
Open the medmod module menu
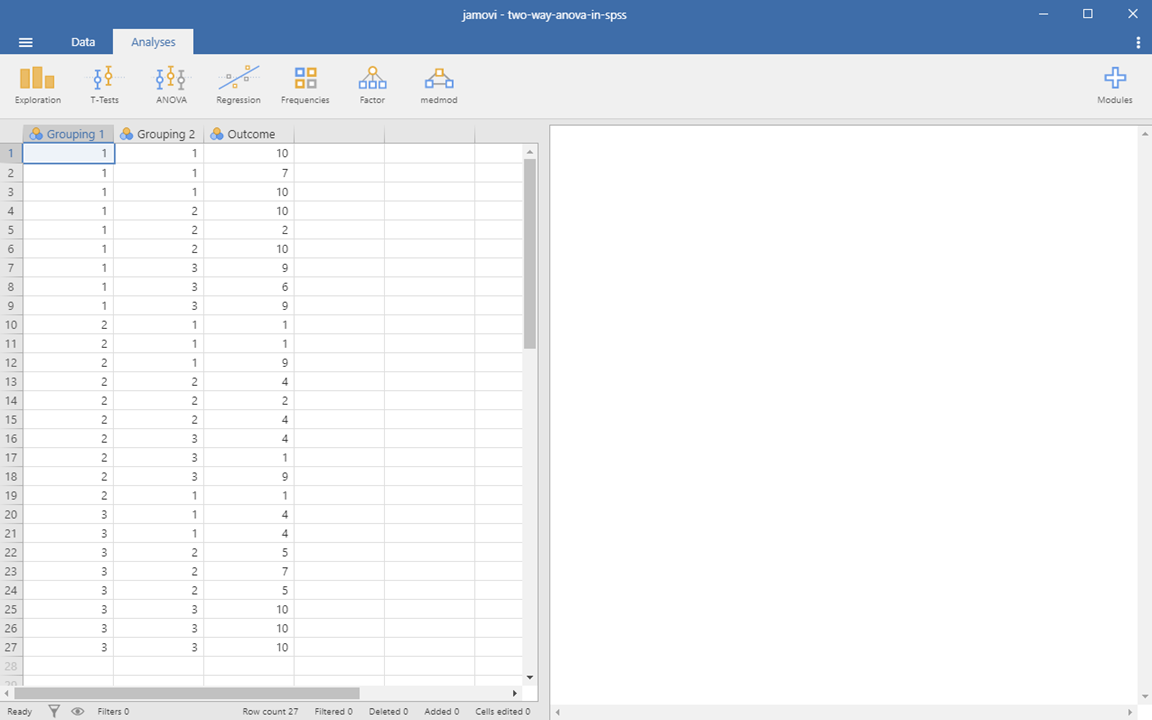click(439, 85)
